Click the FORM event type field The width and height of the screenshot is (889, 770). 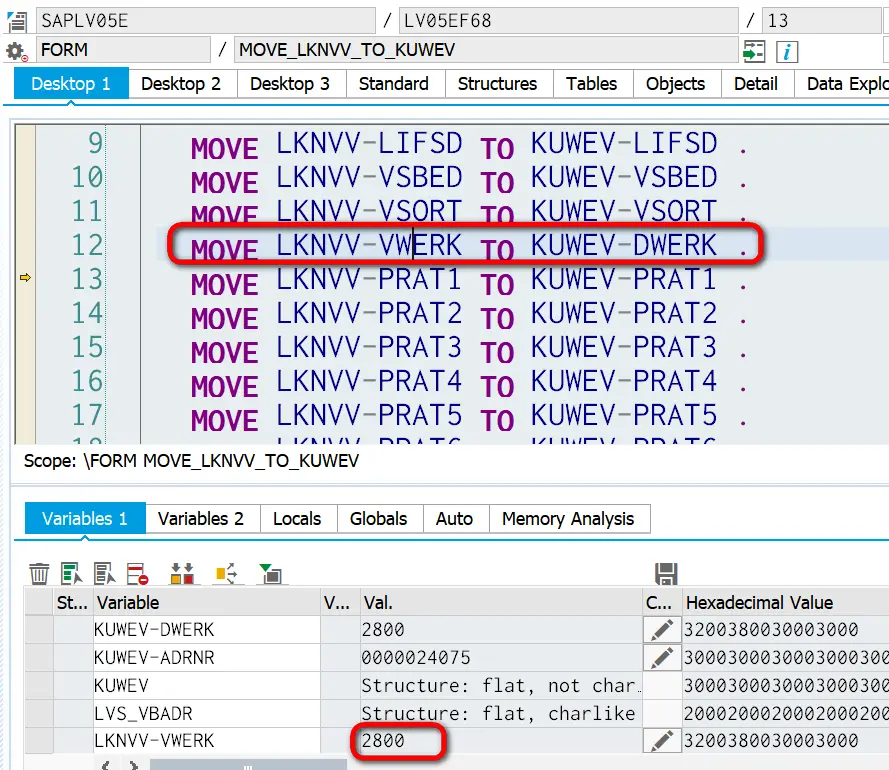[x=123, y=50]
